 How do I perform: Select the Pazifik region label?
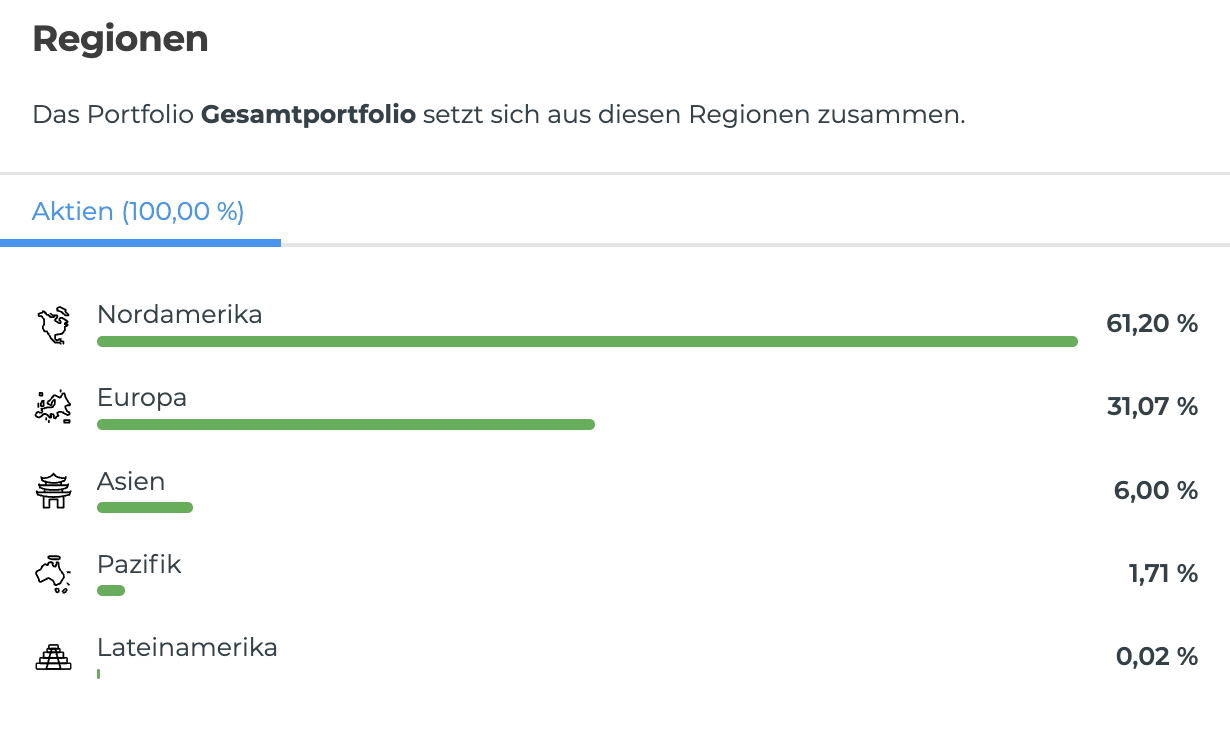[139, 564]
